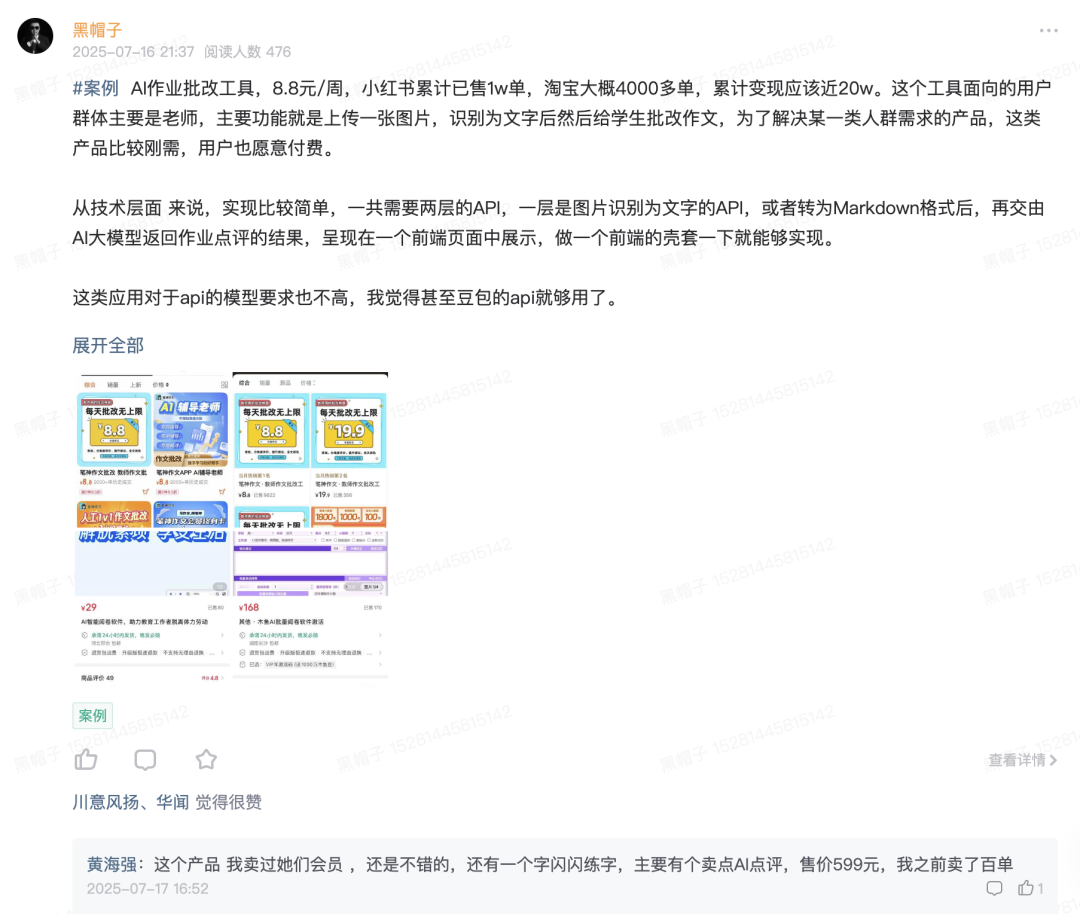This screenshot has width=1080, height=914.
Task: Click post timestamp 2025-07-16 21:37
Action: 134,52
